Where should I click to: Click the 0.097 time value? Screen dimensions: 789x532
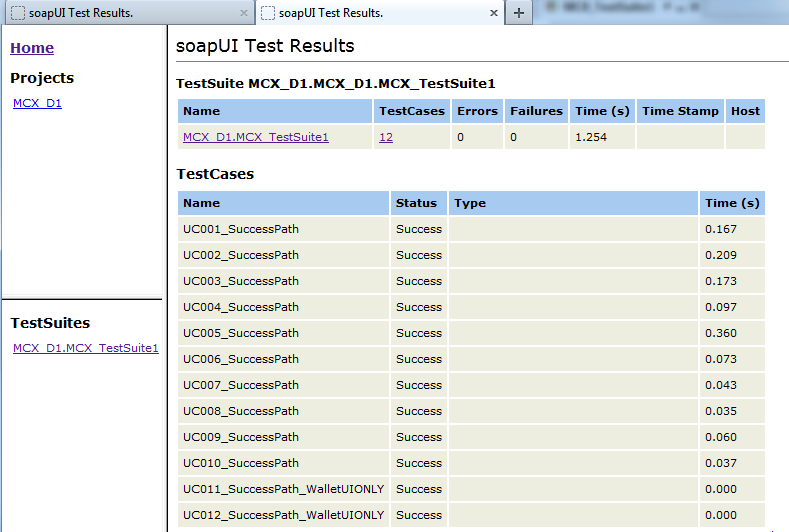click(721, 307)
